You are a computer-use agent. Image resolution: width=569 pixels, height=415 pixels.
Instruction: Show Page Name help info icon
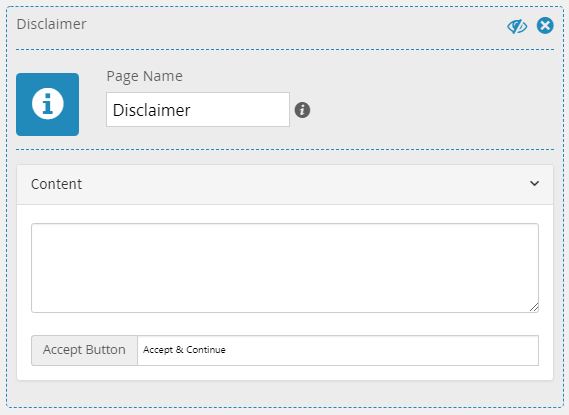coord(302,110)
